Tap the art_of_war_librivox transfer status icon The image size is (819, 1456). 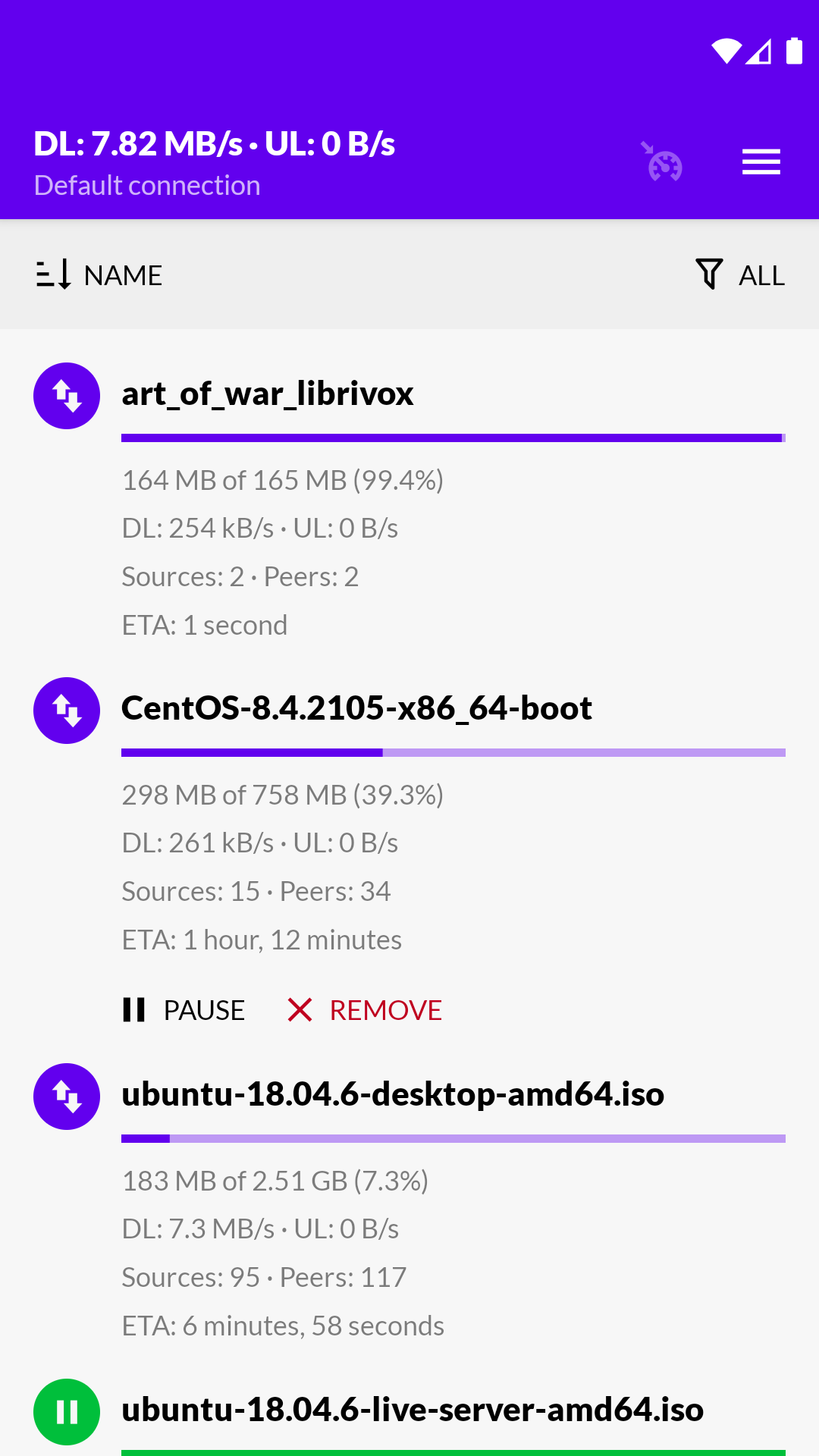(x=67, y=396)
